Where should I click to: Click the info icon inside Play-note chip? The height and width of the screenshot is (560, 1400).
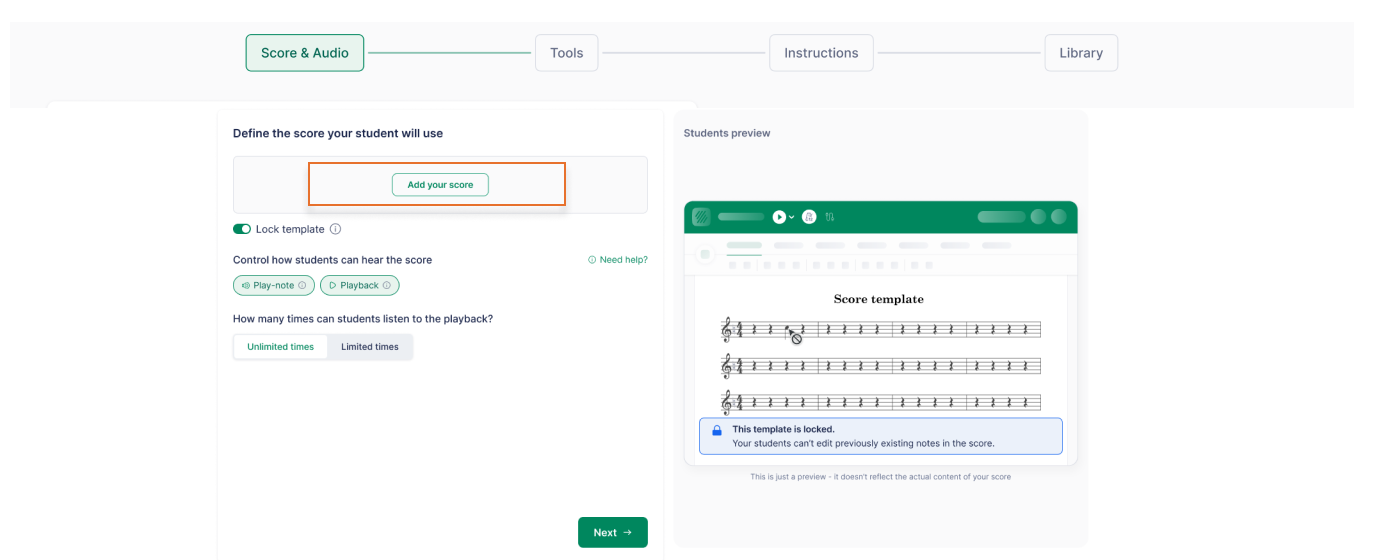point(302,286)
